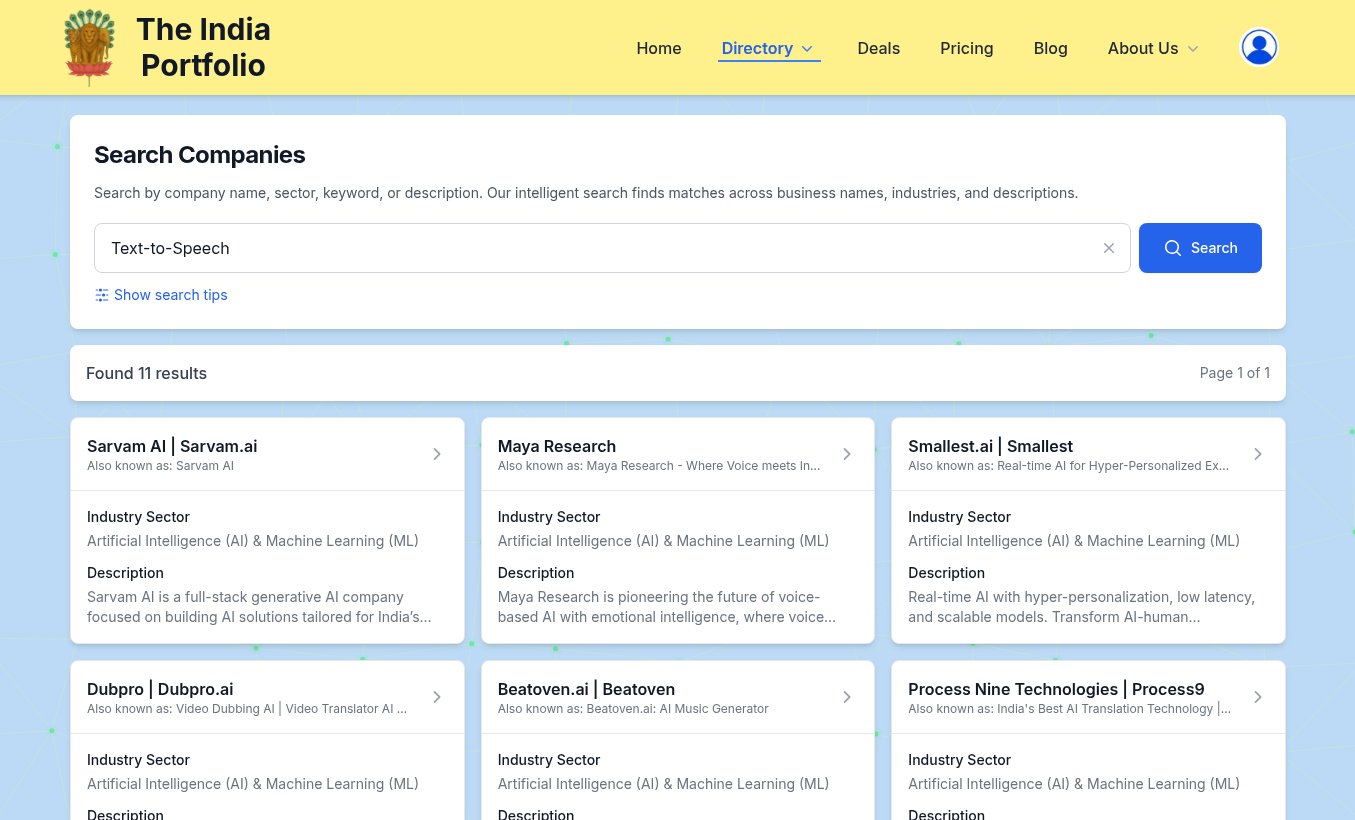Screen dimensions: 1355x820
Task: Go to the Home page
Action: click(659, 48)
